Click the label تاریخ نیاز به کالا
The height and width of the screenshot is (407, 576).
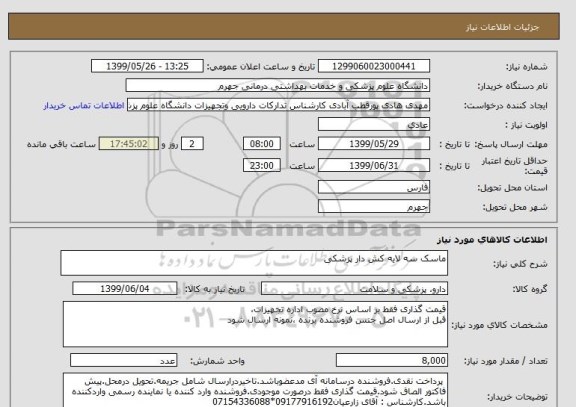tap(214, 289)
